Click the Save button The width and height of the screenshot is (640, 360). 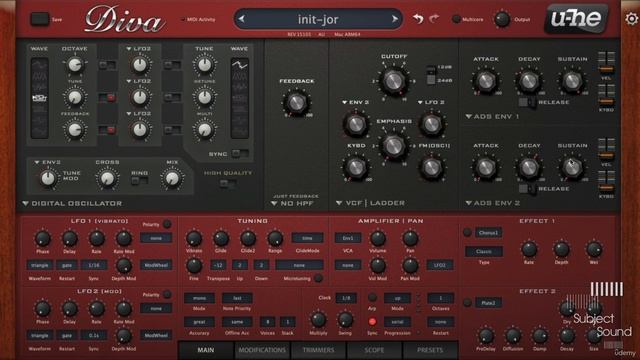coord(40,19)
